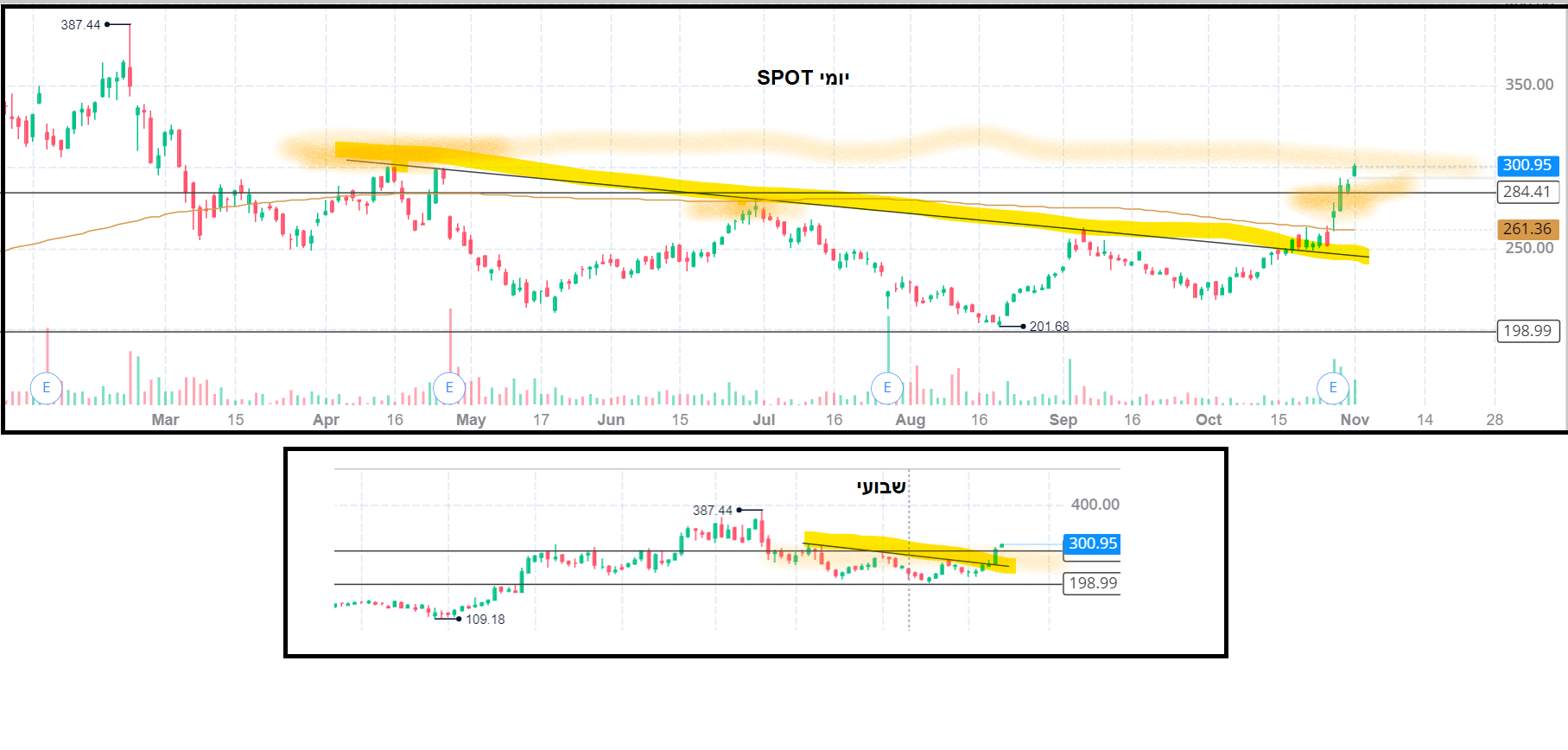This screenshot has width=1568, height=750.
Task: Click the earnings E marker before Mar
Action: (x=47, y=388)
